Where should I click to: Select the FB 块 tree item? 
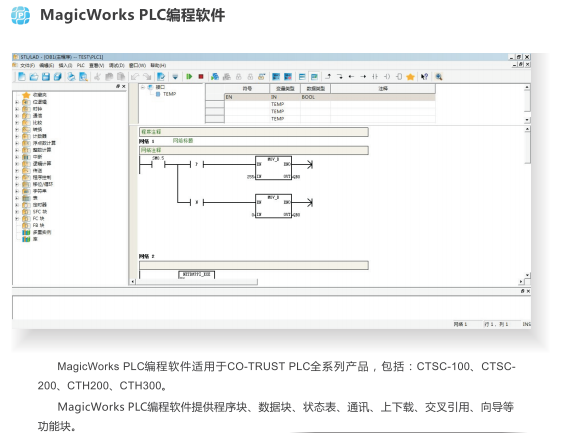[33, 225]
